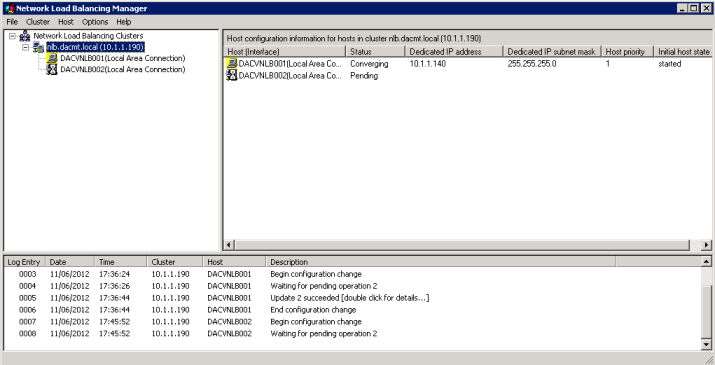Collapse the Network Load Balancing Clusters node

point(12,36)
